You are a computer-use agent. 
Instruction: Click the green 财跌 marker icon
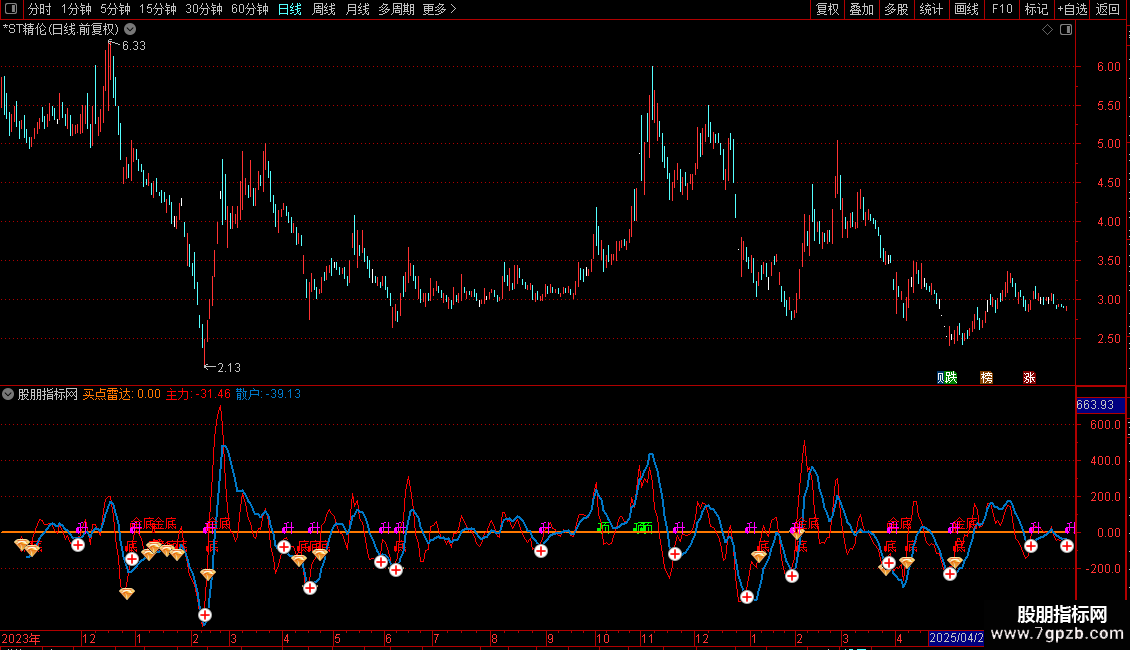coord(947,377)
